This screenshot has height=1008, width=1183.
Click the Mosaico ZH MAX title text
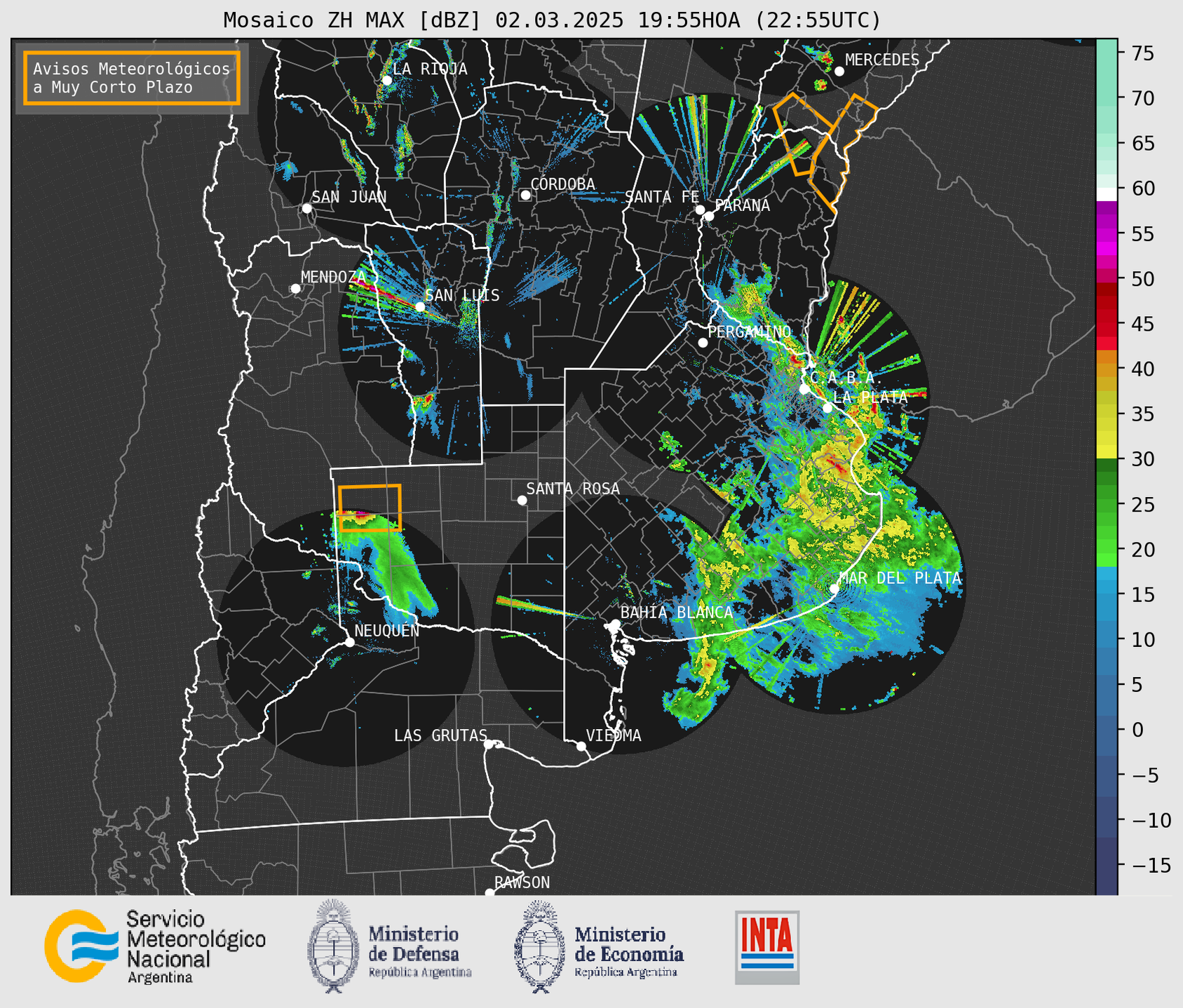[x=552, y=20]
